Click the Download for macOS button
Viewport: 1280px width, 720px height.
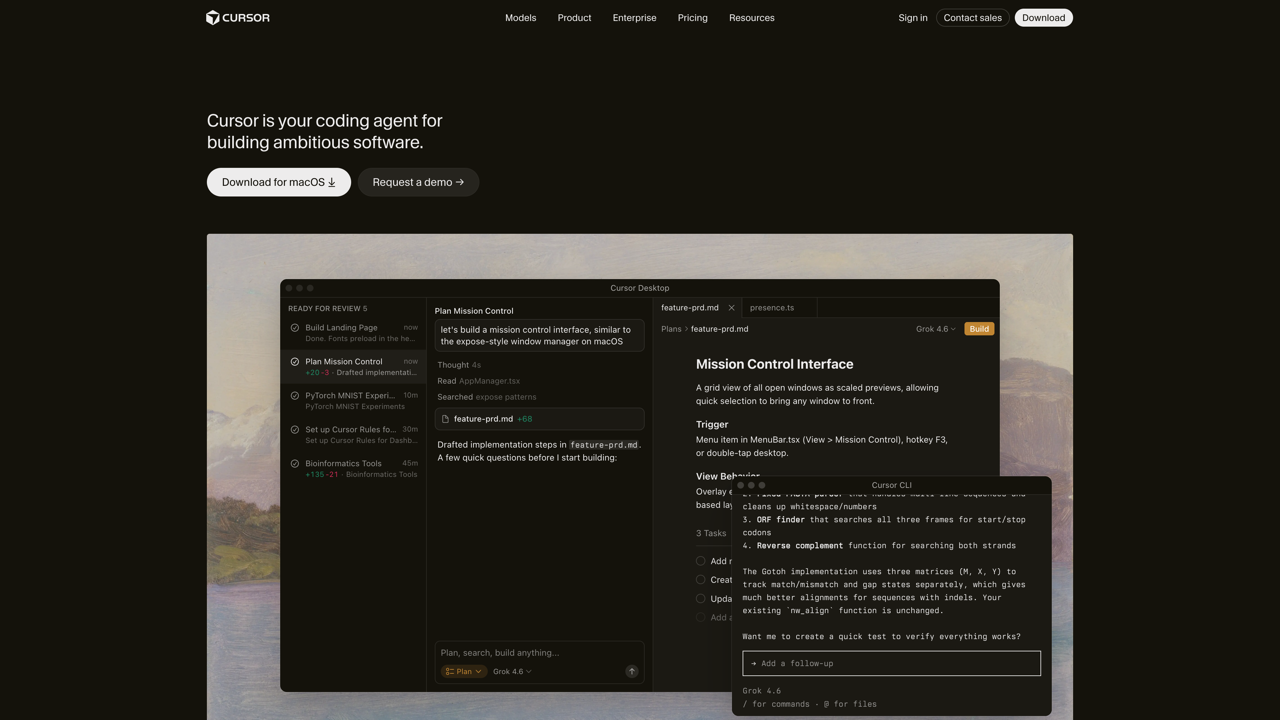coord(279,182)
